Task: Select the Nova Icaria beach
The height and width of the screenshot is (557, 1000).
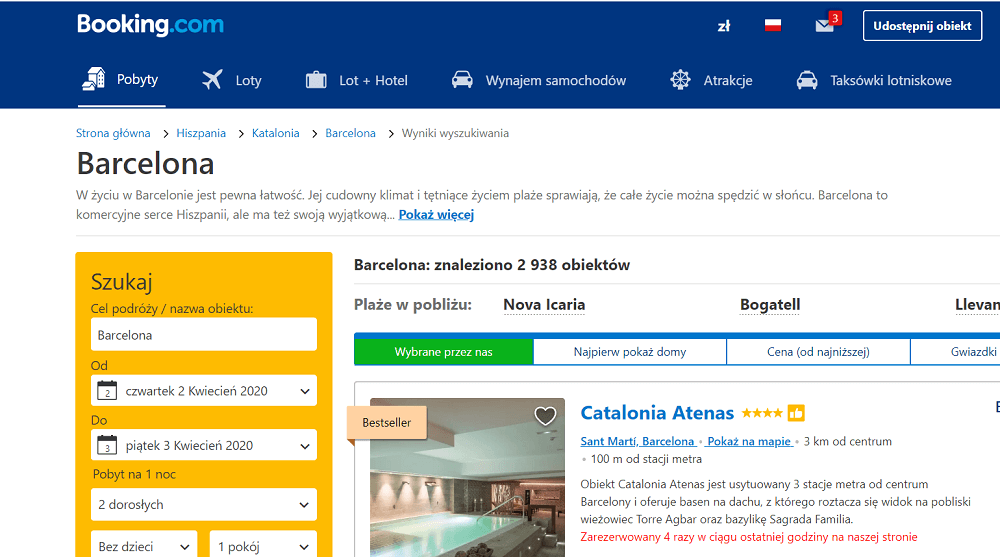Action: (544, 305)
